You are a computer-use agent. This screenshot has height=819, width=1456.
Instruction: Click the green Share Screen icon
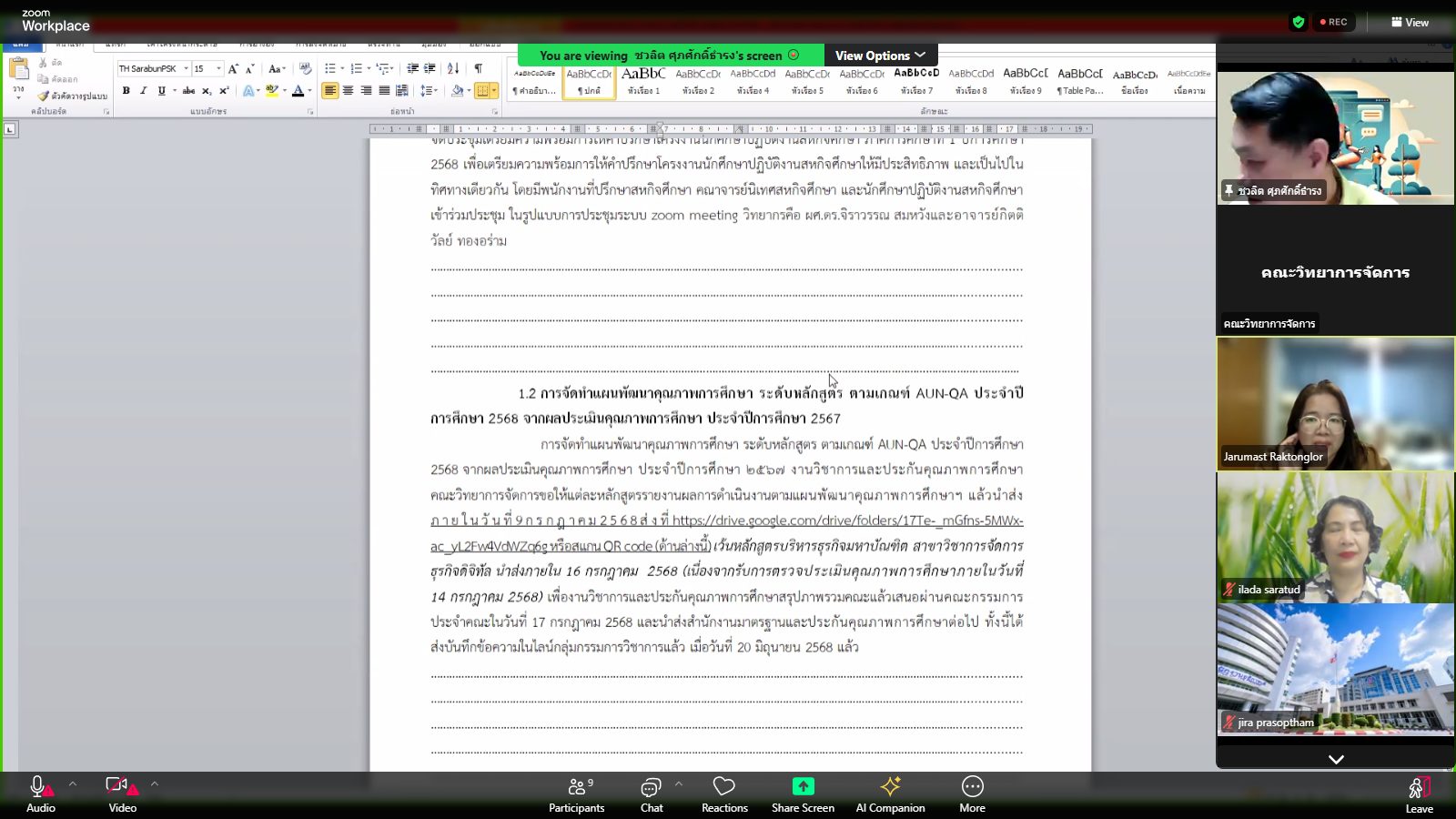pyautogui.click(x=803, y=786)
